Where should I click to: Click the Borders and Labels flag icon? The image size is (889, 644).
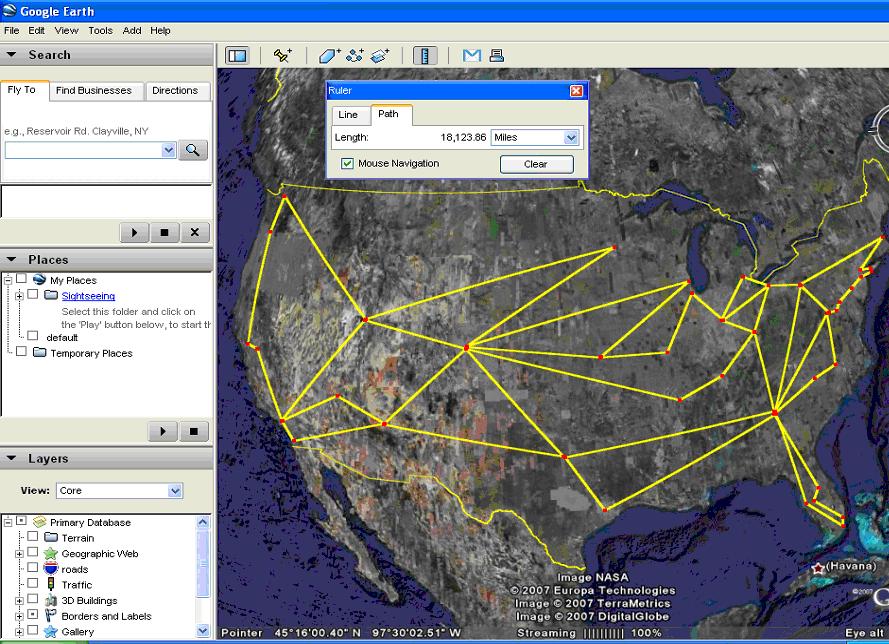51,616
